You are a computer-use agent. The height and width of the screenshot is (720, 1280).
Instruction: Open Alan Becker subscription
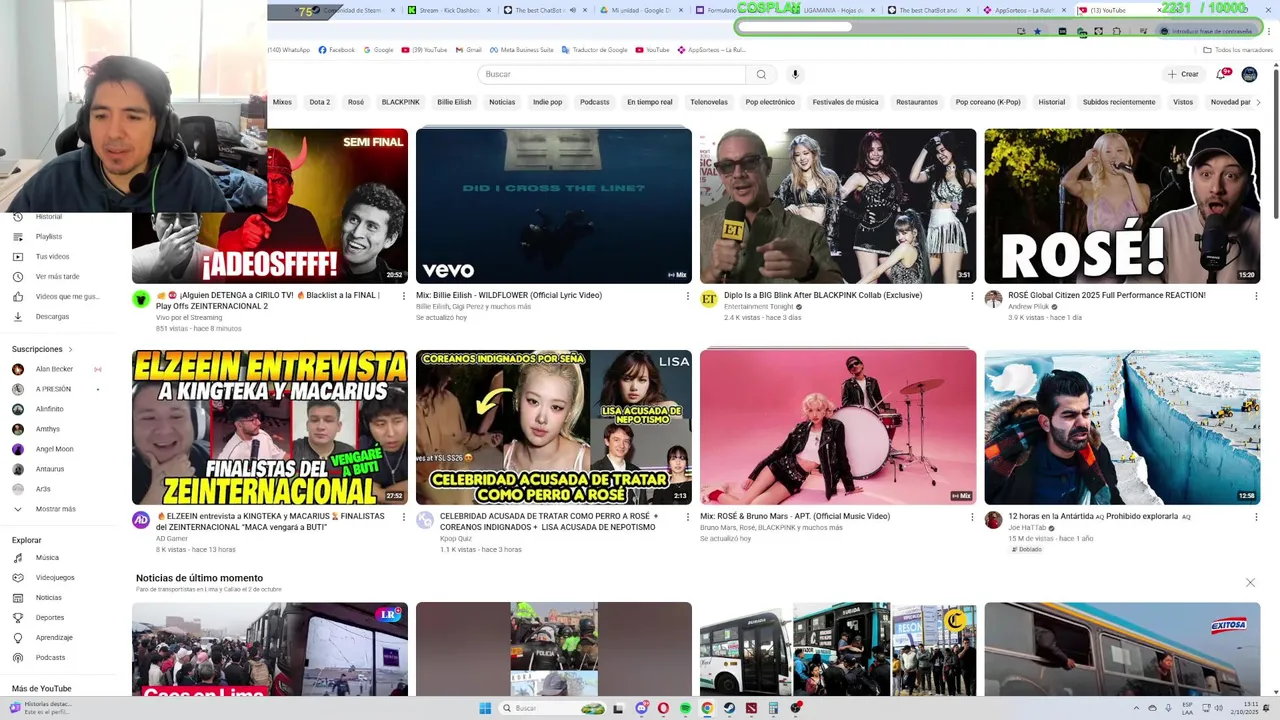coord(55,369)
